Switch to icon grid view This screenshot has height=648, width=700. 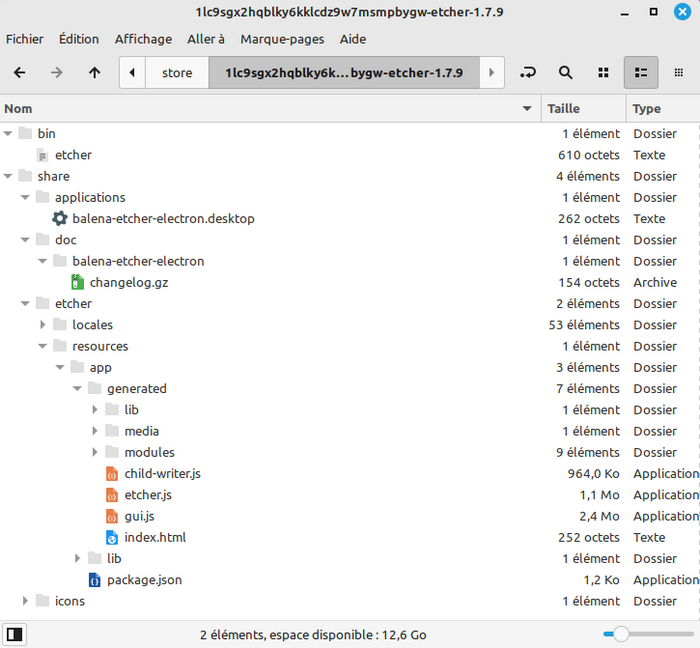pos(603,72)
